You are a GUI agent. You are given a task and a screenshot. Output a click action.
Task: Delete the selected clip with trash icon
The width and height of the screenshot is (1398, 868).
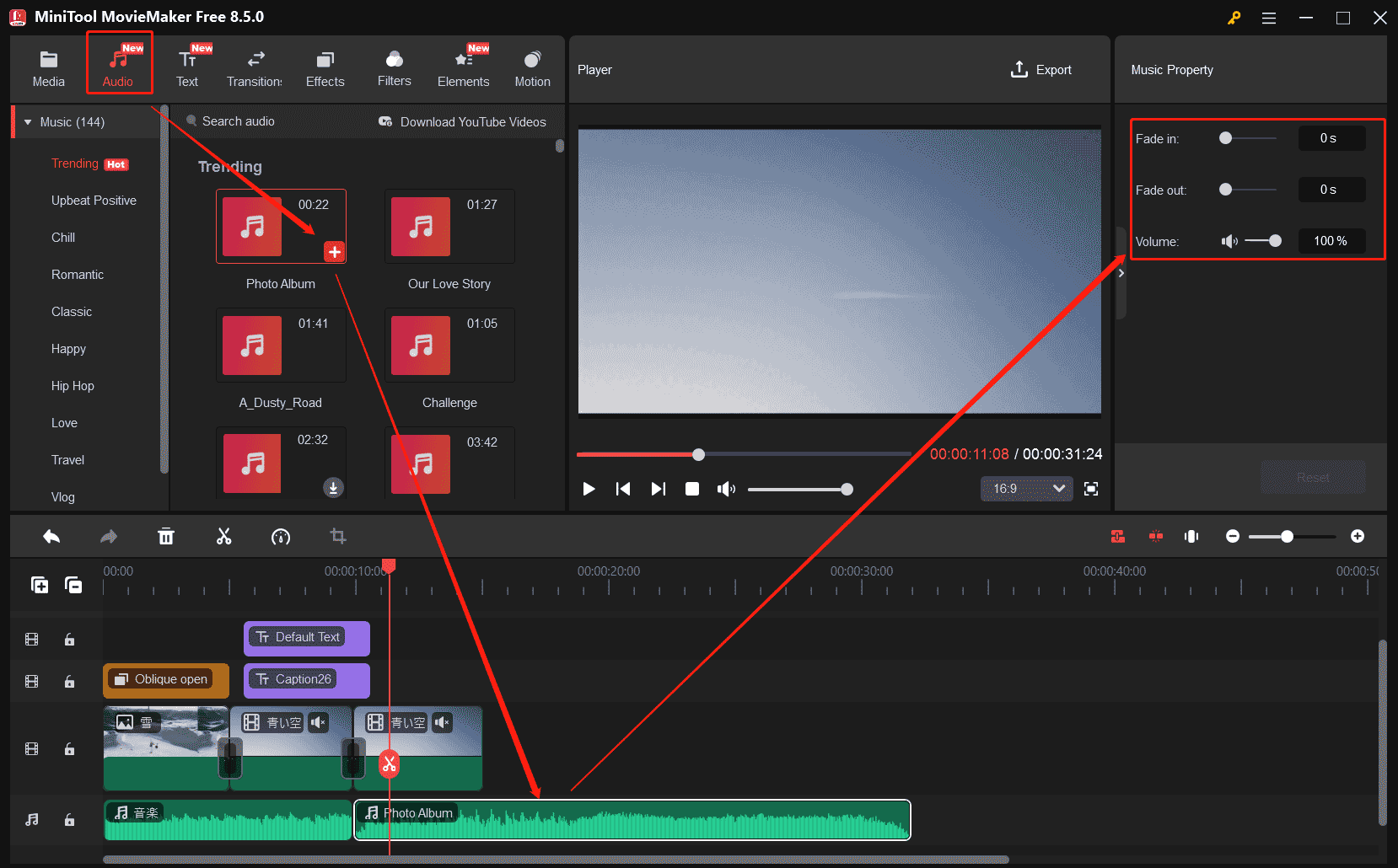(x=166, y=536)
